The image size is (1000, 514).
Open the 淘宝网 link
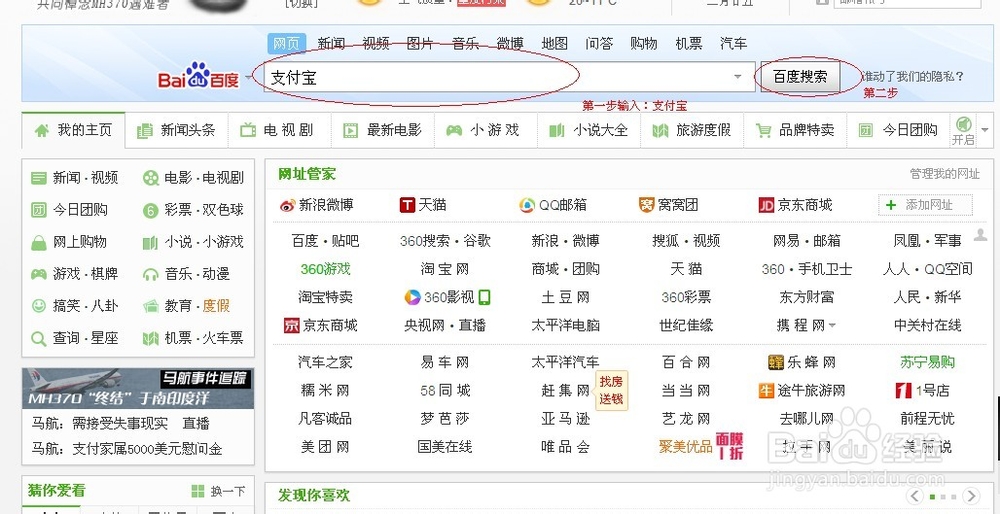click(x=445, y=269)
